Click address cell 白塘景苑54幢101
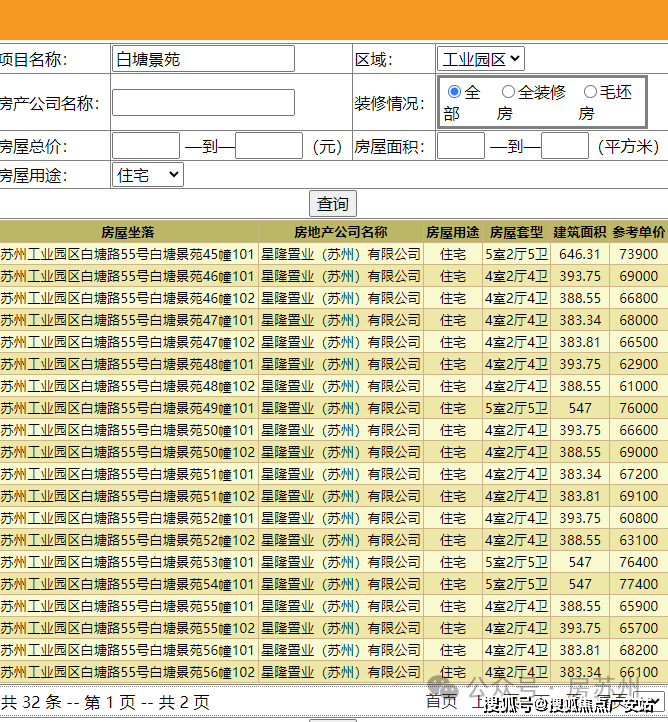The width and height of the screenshot is (668, 722). tap(128, 584)
